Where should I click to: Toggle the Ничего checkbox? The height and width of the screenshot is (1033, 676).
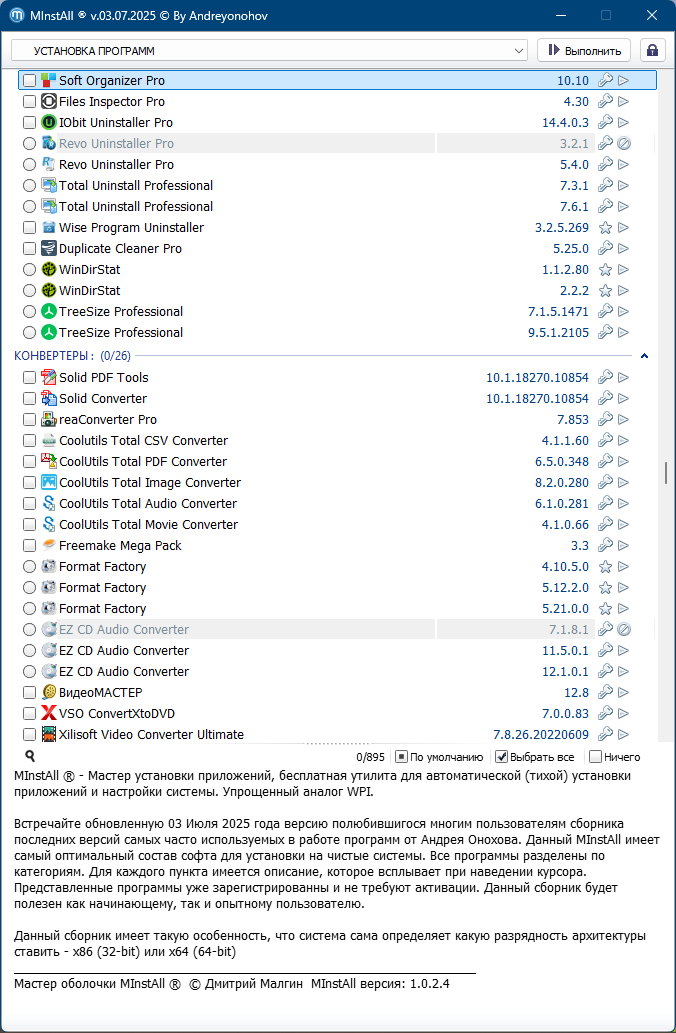pyautogui.click(x=596, y=757)
